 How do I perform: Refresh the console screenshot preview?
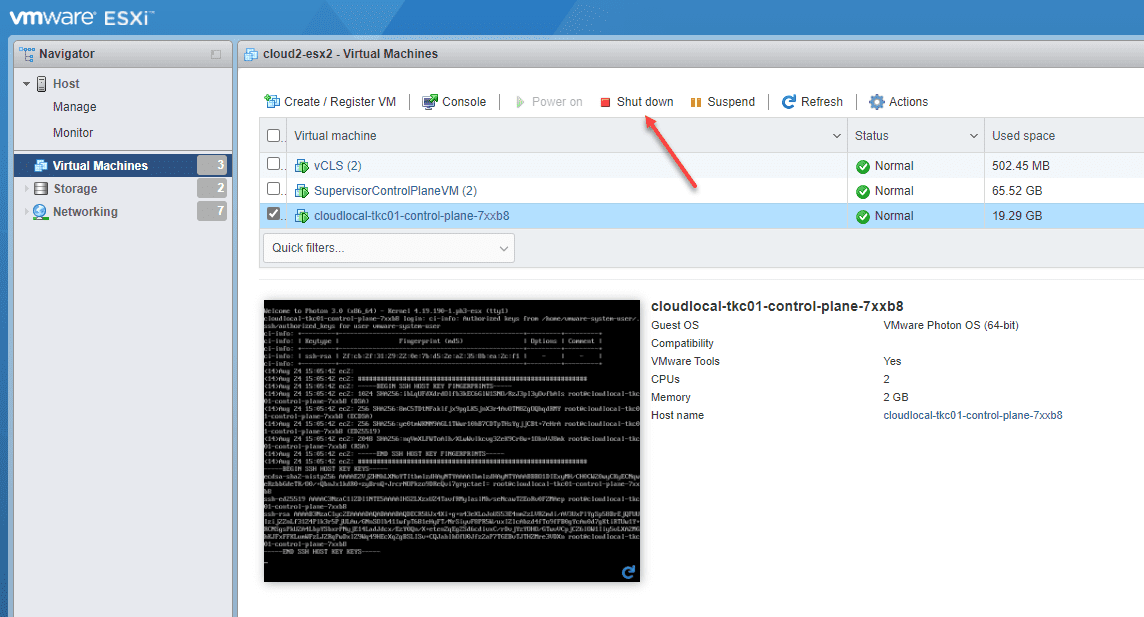628,572
